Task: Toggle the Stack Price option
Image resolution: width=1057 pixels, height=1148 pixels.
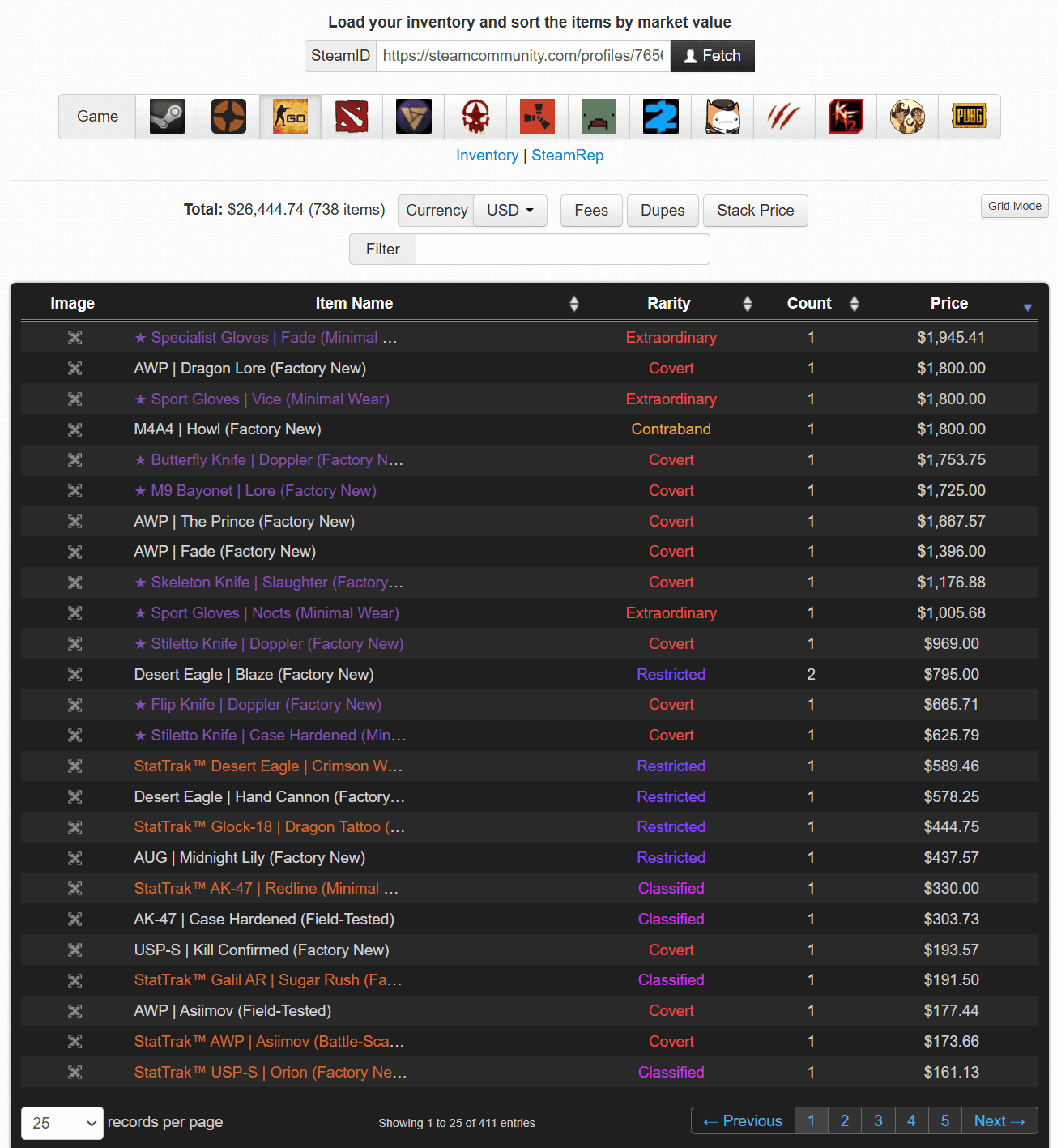Action: [755, 211]
